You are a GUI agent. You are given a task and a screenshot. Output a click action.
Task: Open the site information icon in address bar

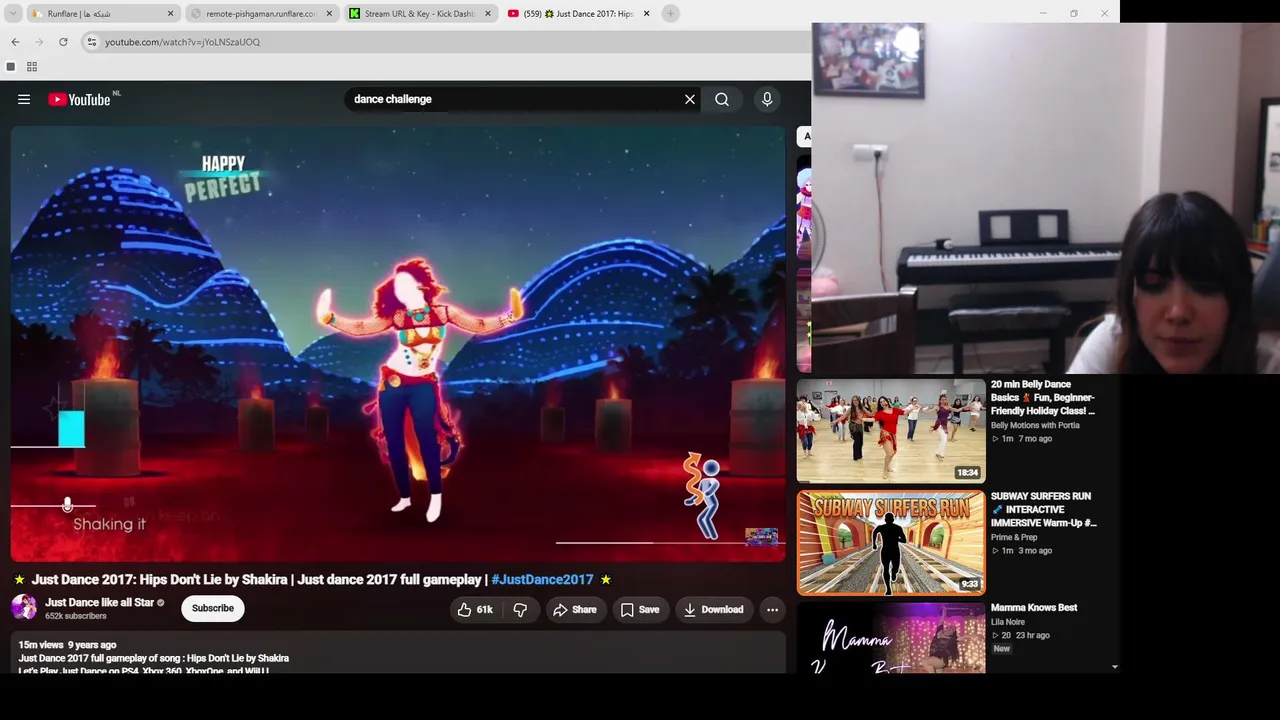coord(91,42)
